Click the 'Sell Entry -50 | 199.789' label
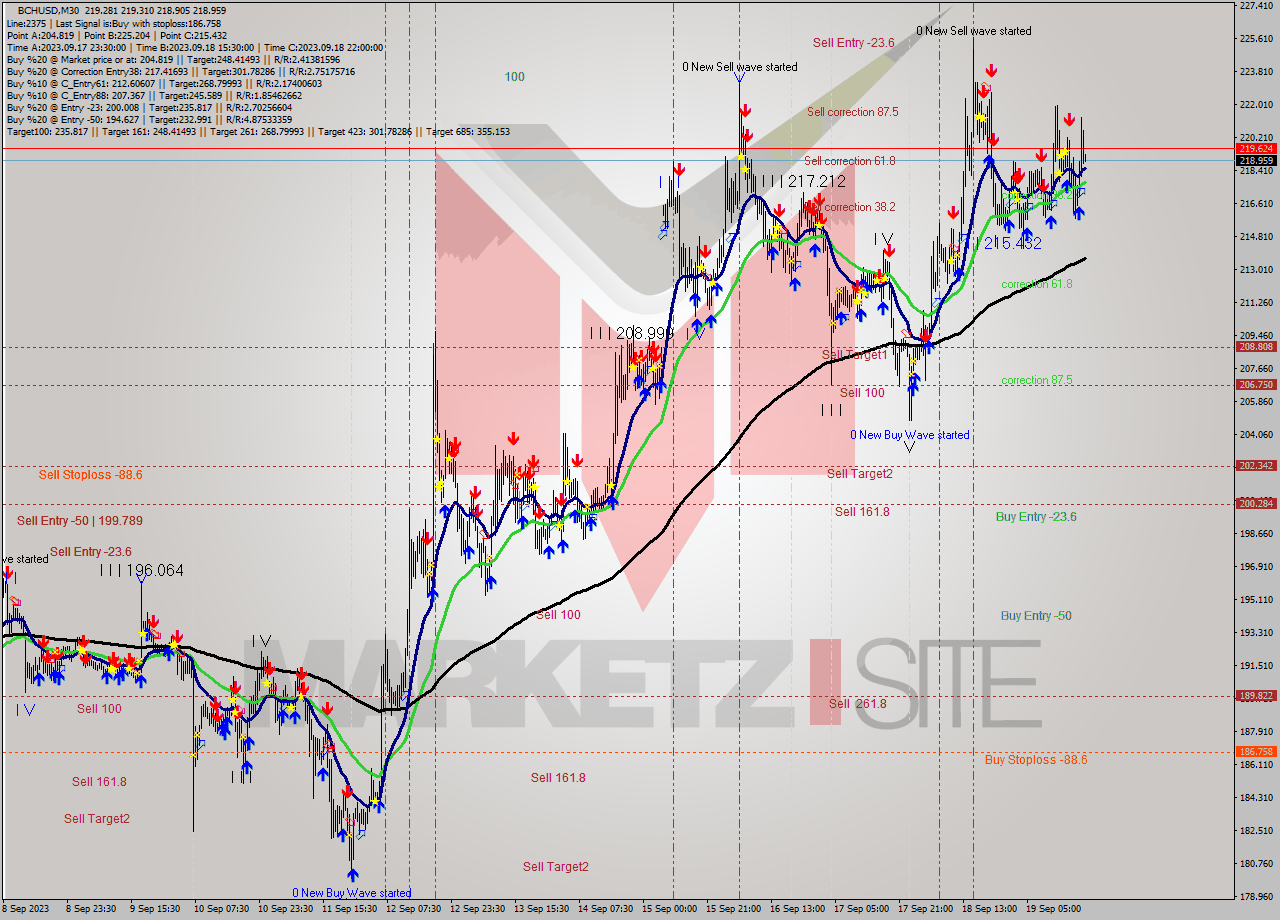This screenshot has width=1280, height=920. coord(79,521)
